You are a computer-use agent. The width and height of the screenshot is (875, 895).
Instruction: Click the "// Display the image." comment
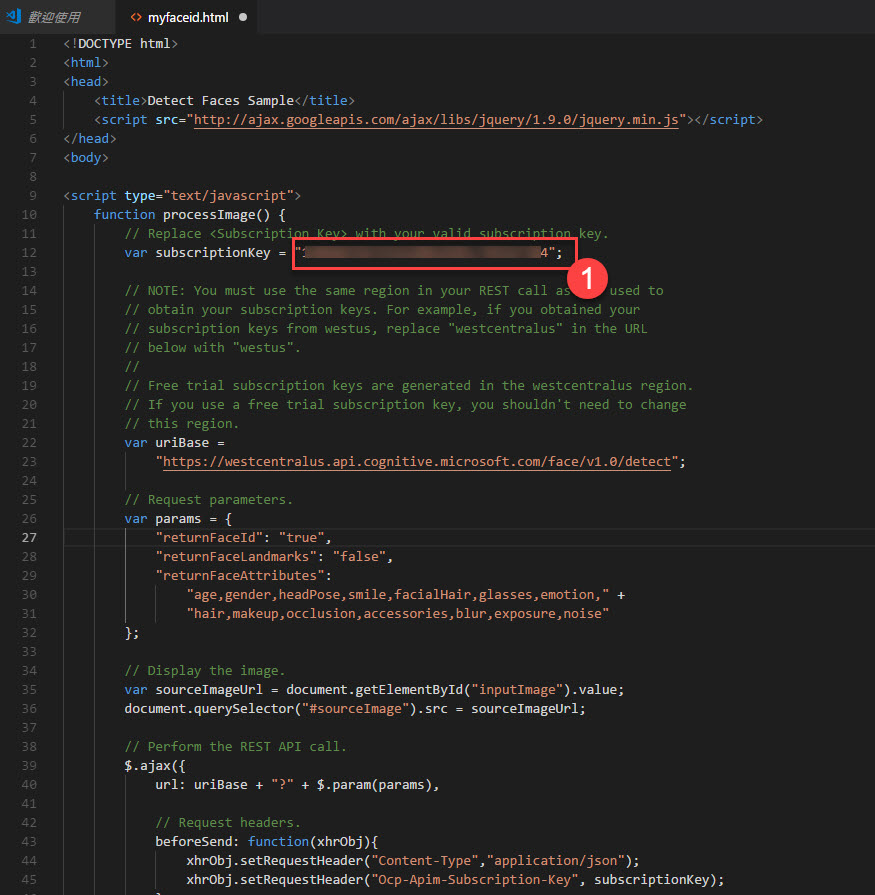pos(205,671)
